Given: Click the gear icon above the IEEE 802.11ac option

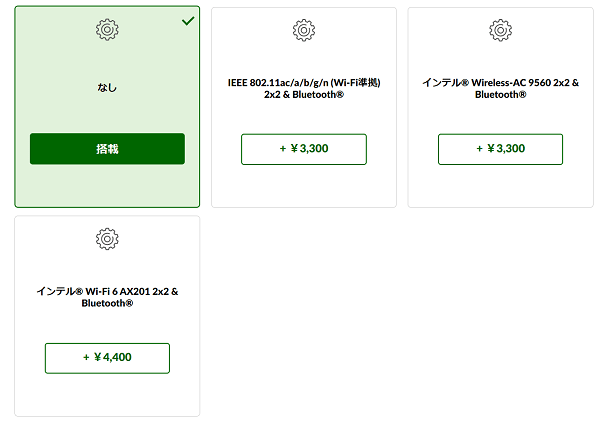Looking at the screenshot, I should (x=304, y=30).
